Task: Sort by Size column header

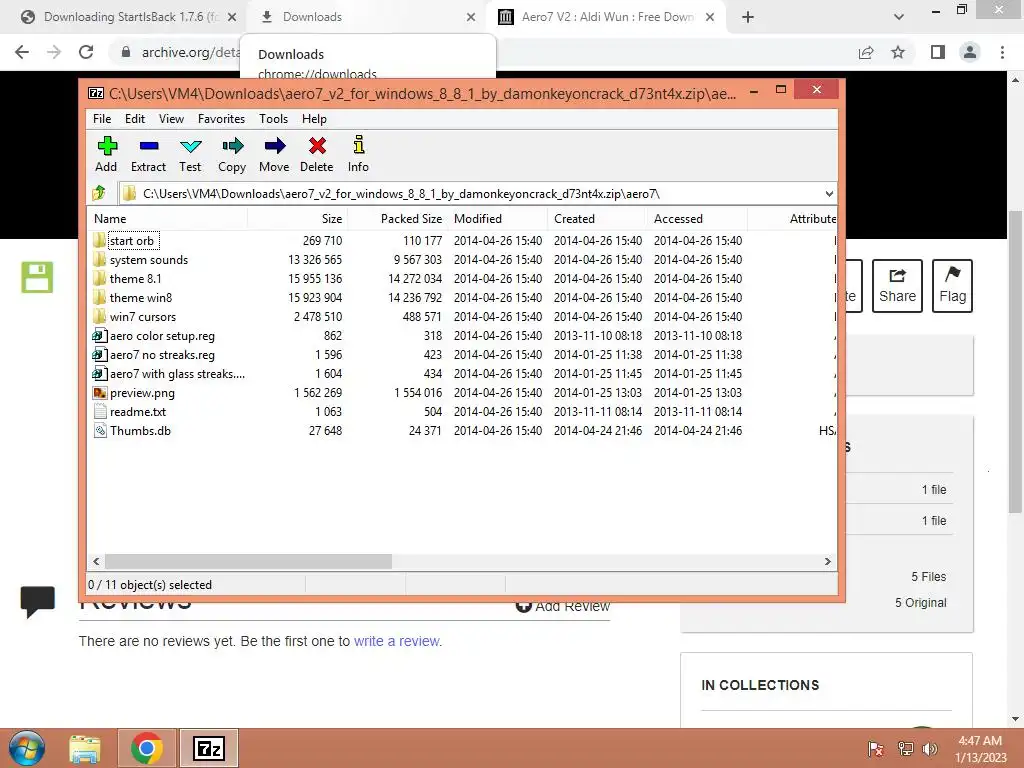Action: pos(298,219)
